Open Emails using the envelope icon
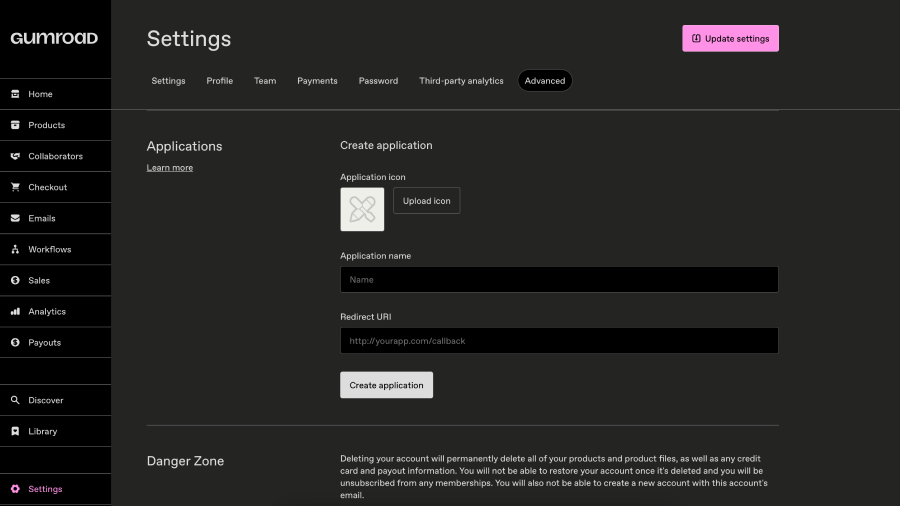Screen dimensions: 900x506 tap(15, 218)
